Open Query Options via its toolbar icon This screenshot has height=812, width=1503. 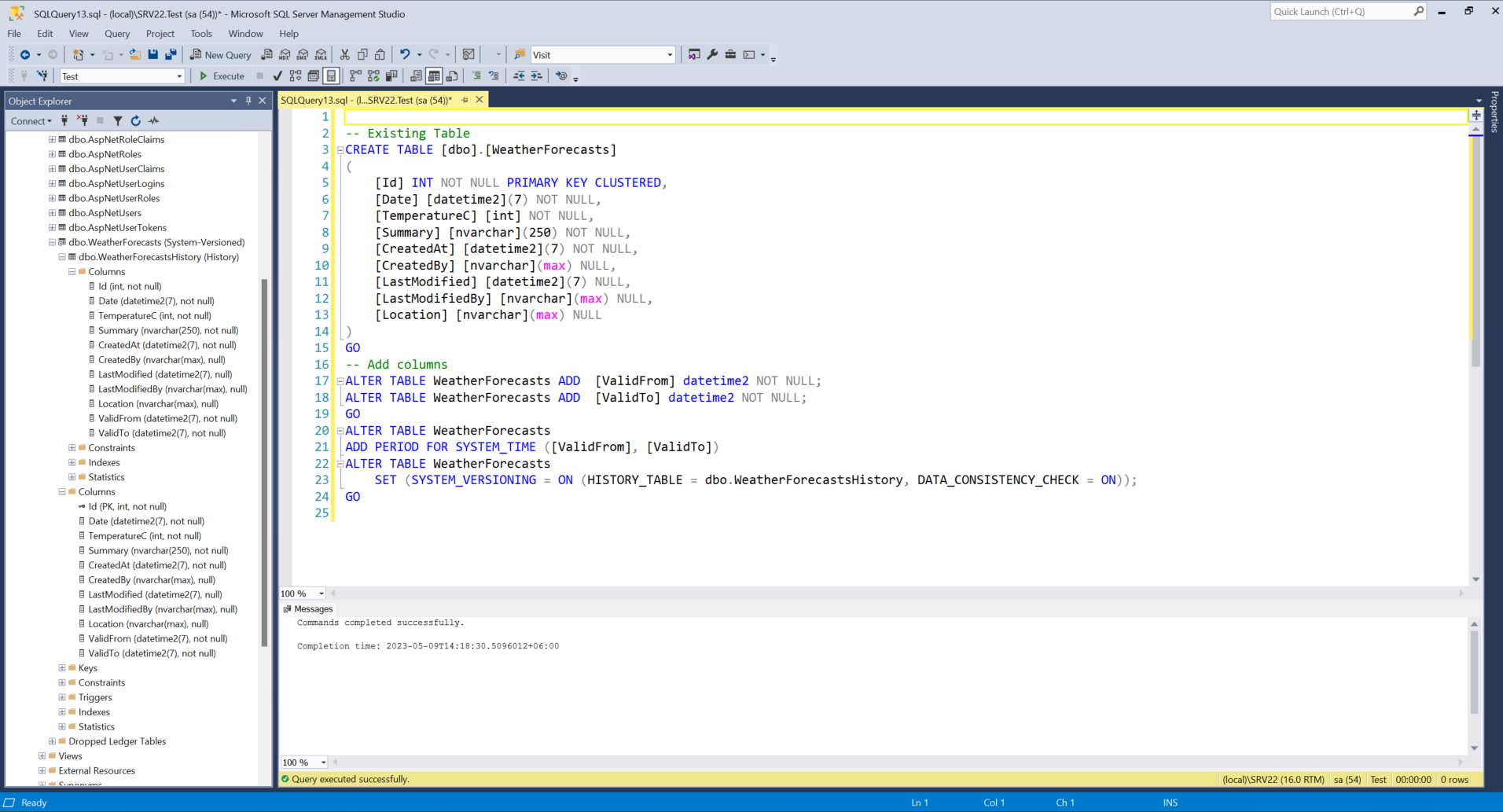[x=313, y=75]
